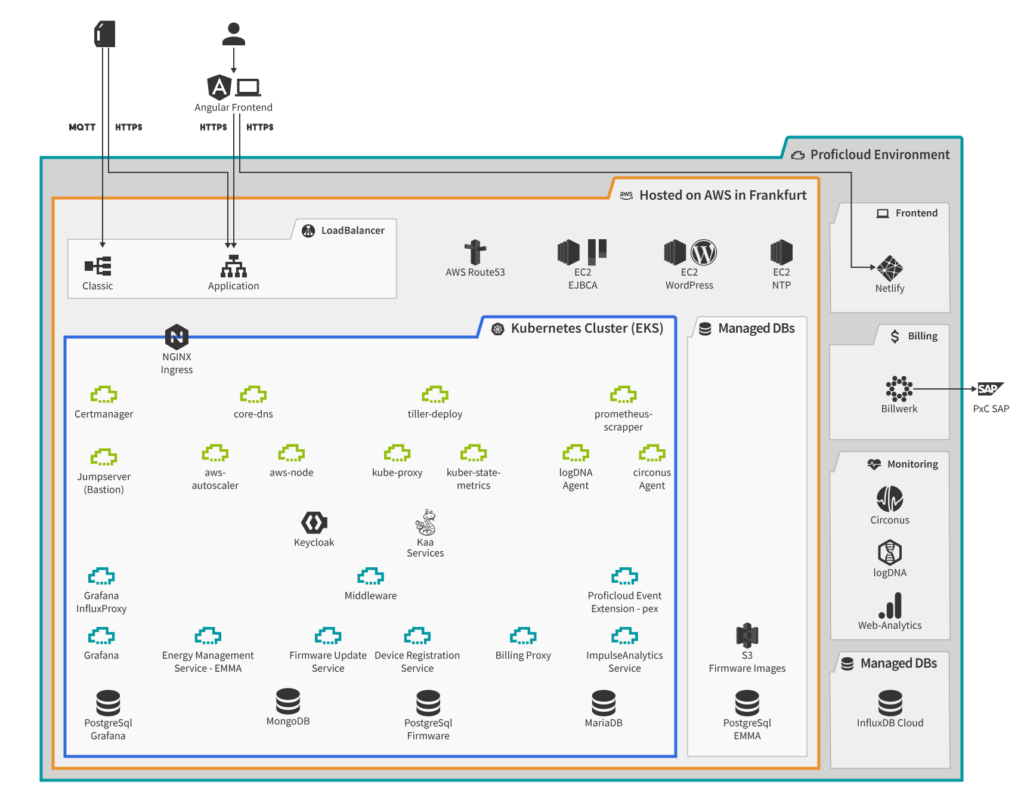Click the S3 Firmware Images icon

click(x=747, y=635)
